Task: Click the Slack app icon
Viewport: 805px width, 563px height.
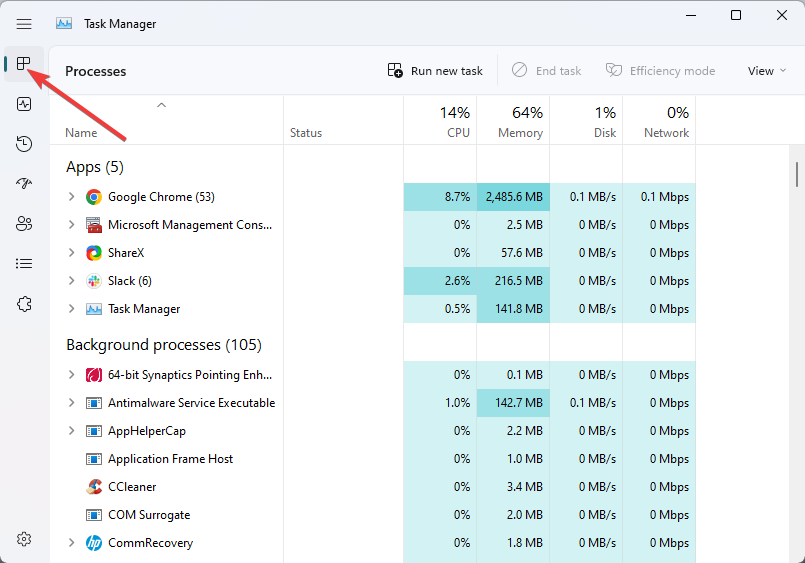Action: [x=93, y=281]
